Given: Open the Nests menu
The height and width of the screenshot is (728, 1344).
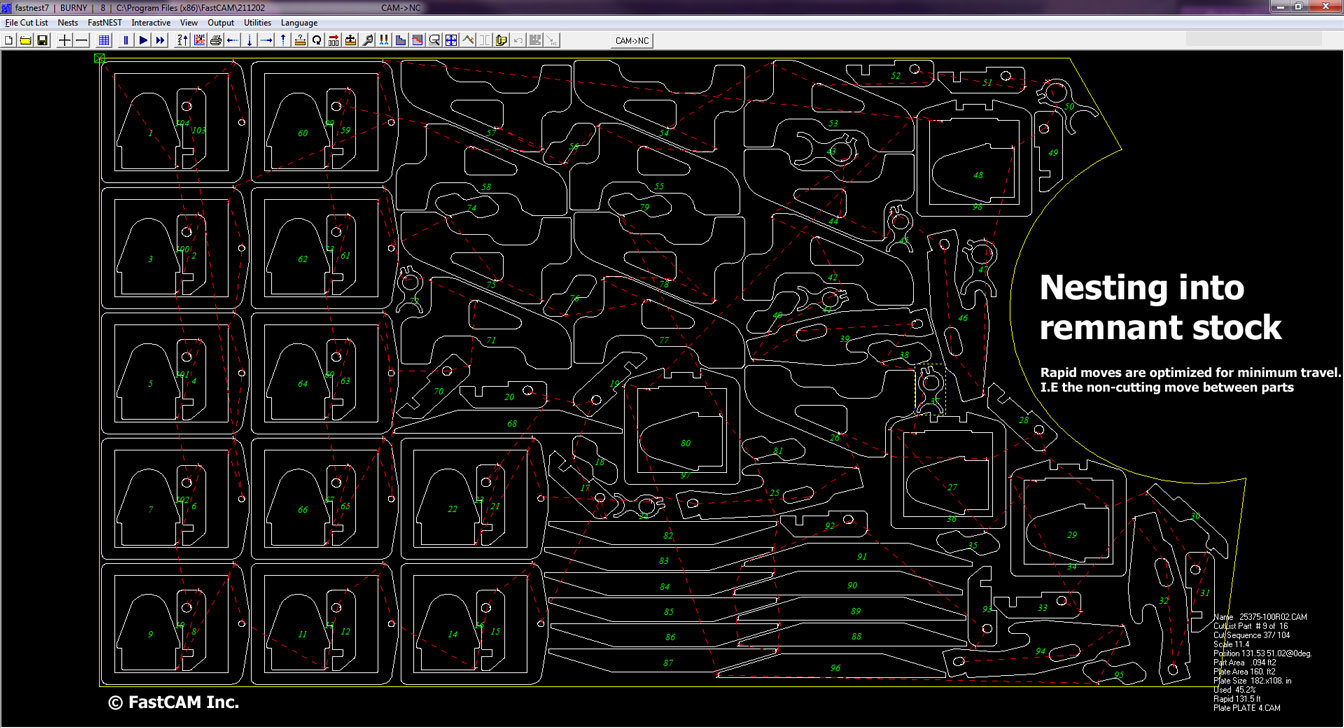Looking at the screenshot, I should (68, 22).
